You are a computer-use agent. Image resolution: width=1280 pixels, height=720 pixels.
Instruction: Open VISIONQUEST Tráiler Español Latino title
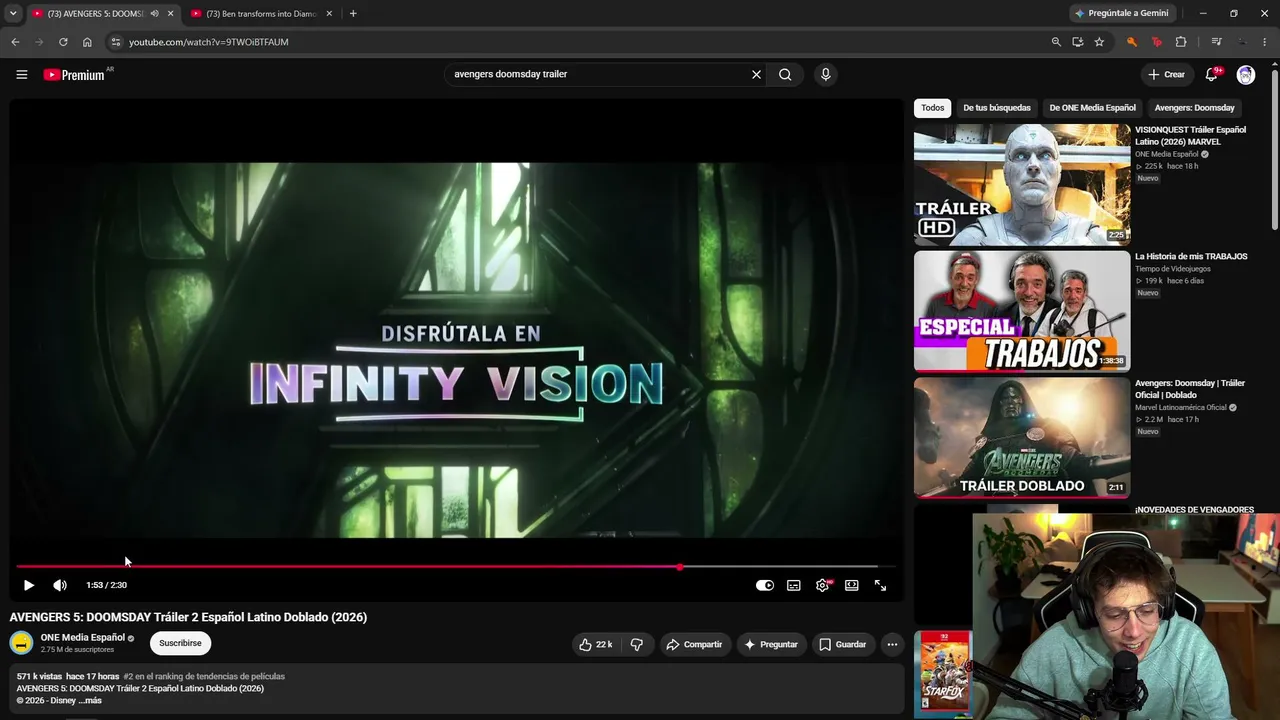coord(1190,135)
